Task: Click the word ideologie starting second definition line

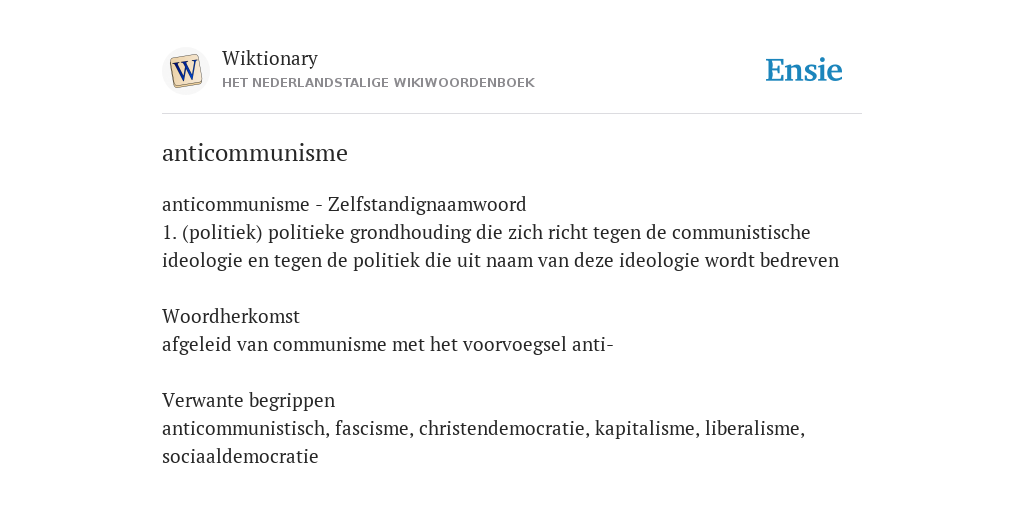Action: pos(202,261)
